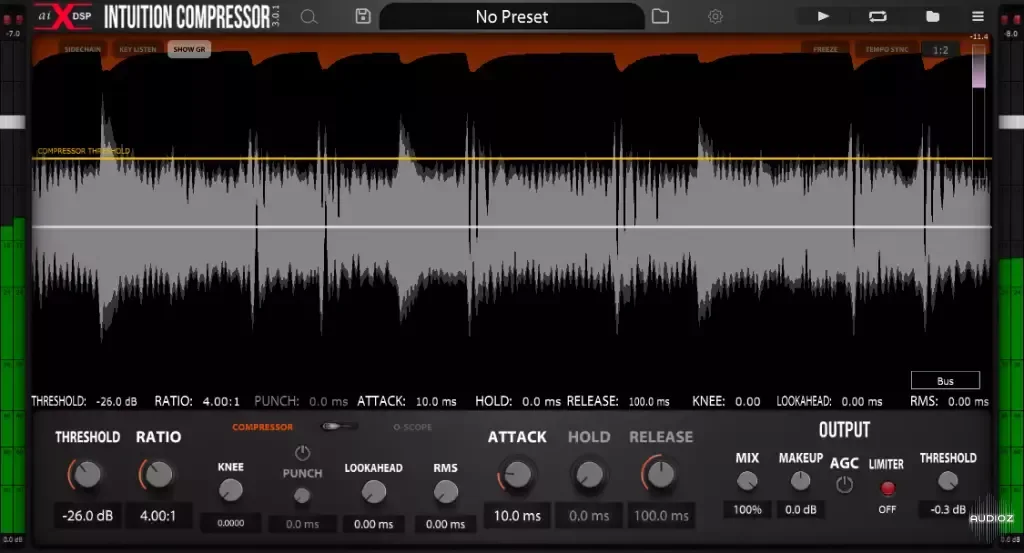Enable the red LIMITER button
This screenshot has width=1024, height=553.
click(887, 488)
